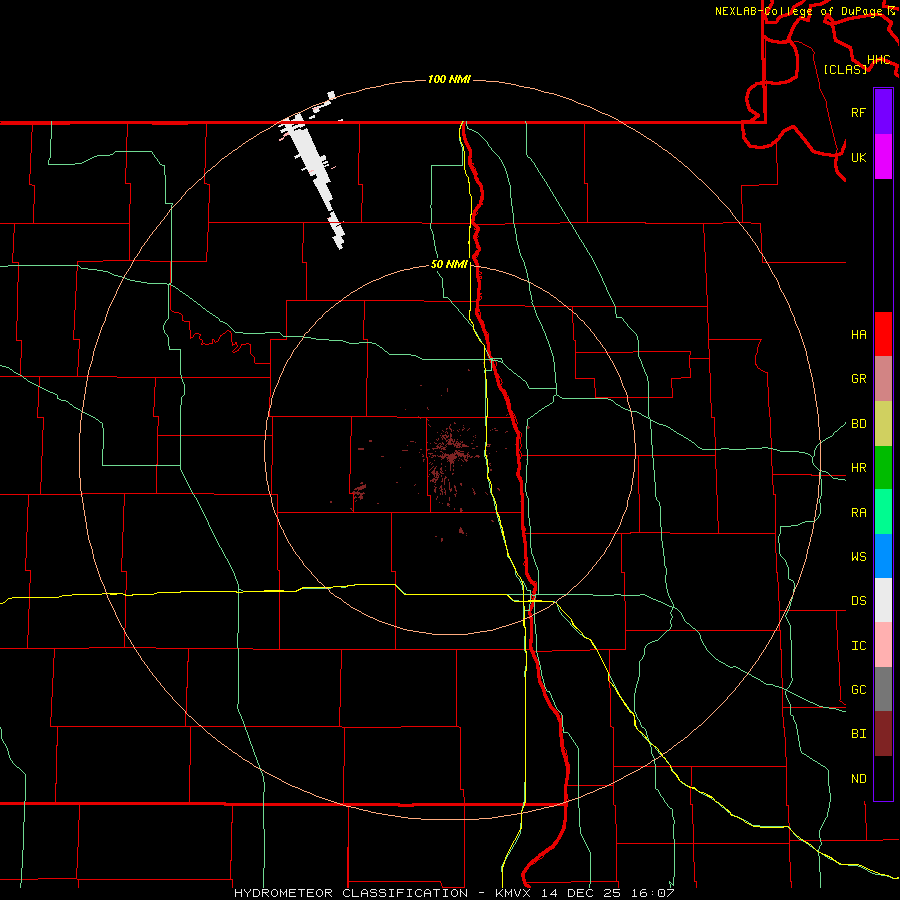Screen dimensions: 900x900
Task: Click the HR legend label
Action: 859,468
